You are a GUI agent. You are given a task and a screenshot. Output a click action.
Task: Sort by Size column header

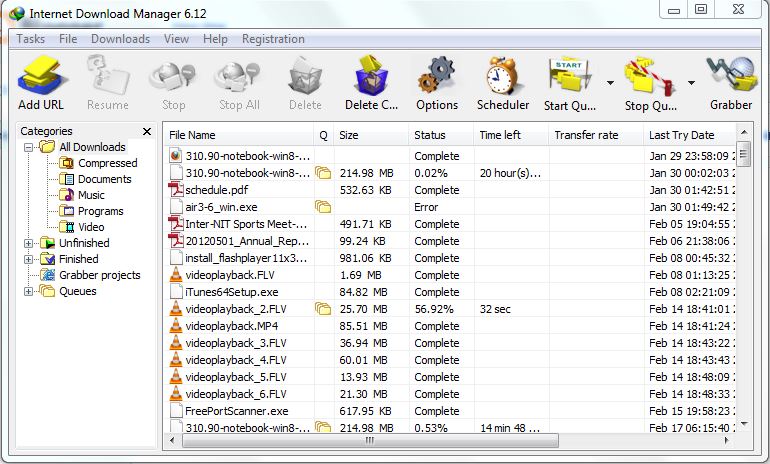[371, 135]
